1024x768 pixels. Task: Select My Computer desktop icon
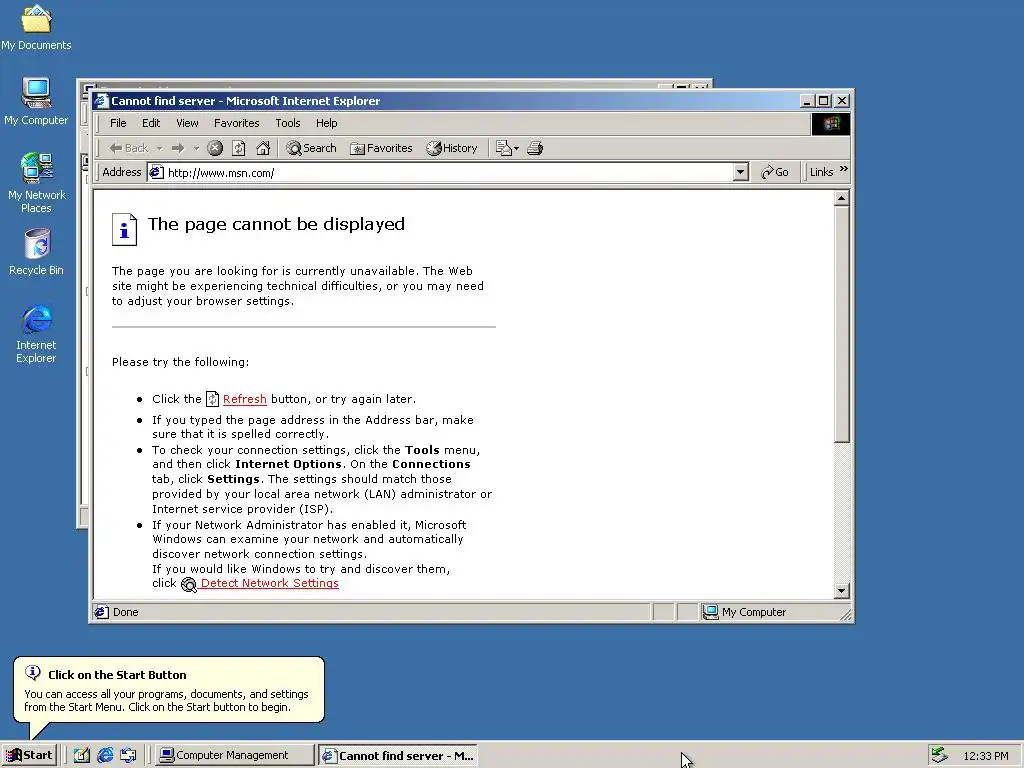pos(36,101)
